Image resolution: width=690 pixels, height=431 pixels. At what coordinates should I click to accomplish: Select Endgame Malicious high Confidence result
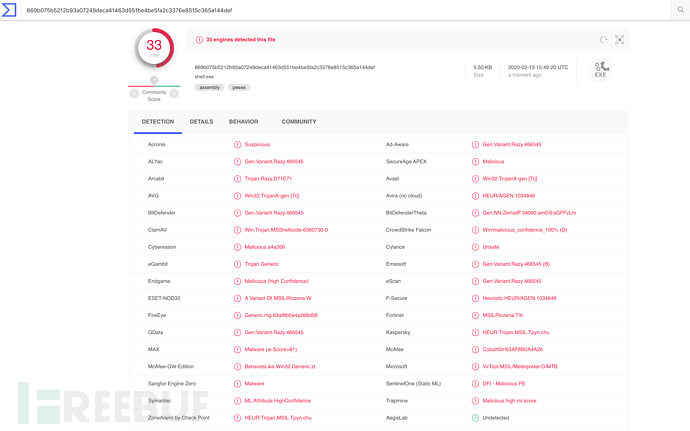click(x=277, y=281)
